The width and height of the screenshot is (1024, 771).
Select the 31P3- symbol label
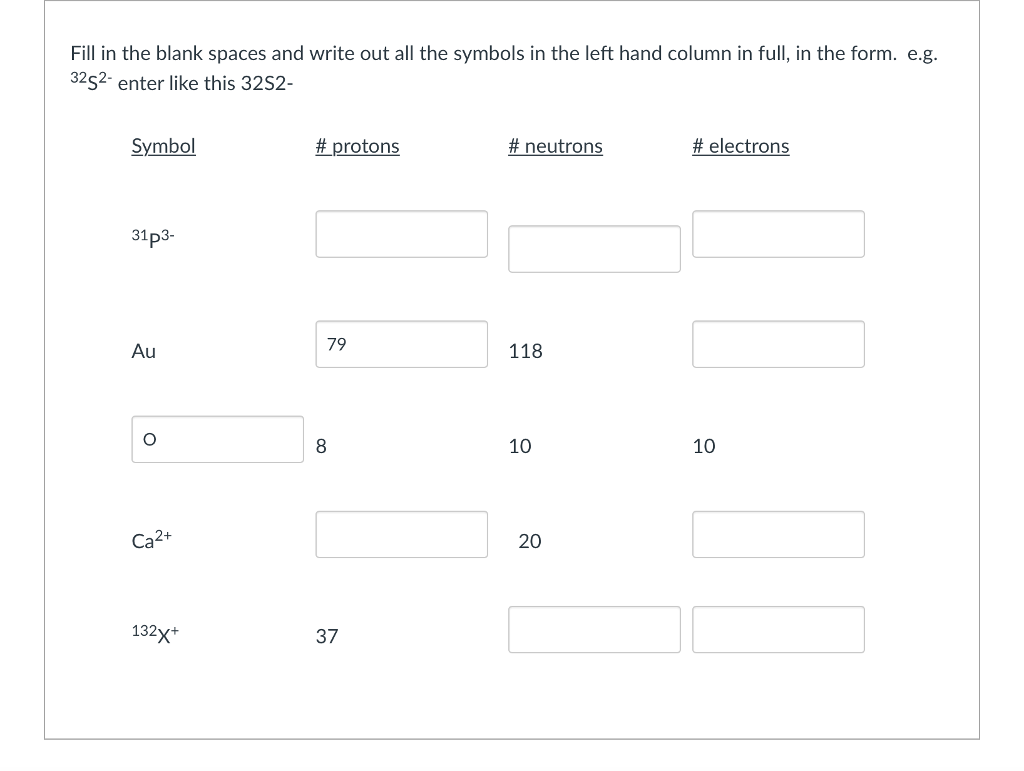pos(152,236)
